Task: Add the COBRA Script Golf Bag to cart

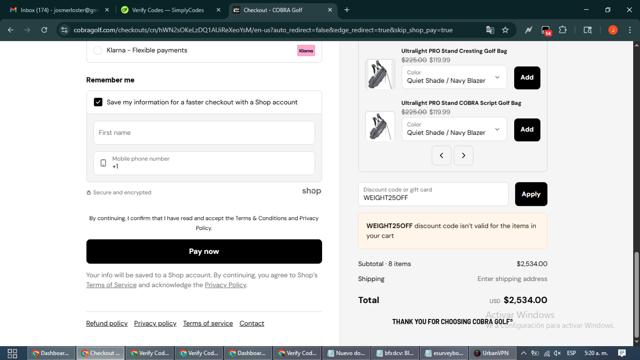Action: click(527, 130)
